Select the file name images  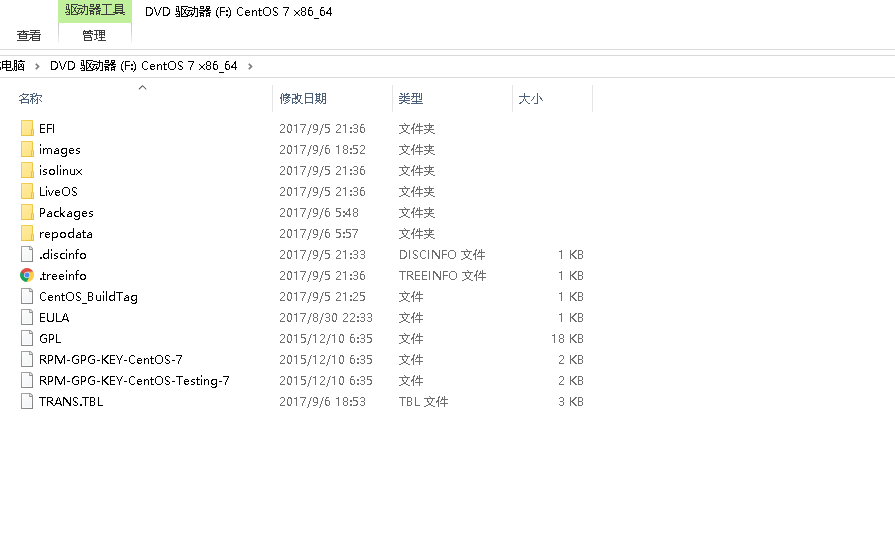tap(60, 150)
